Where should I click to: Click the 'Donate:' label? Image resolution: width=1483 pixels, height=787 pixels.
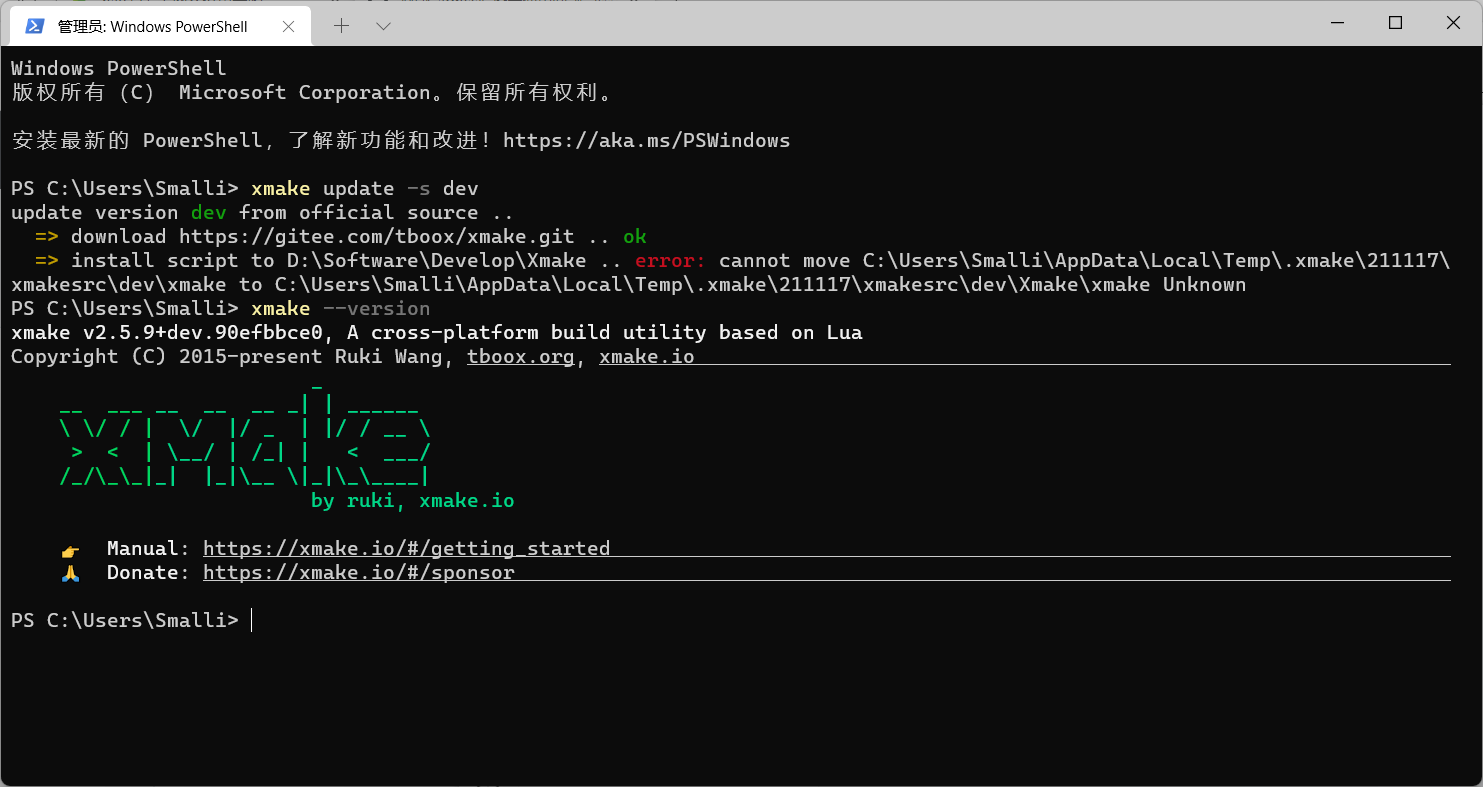pyautogui.click(x=148, y=573)
